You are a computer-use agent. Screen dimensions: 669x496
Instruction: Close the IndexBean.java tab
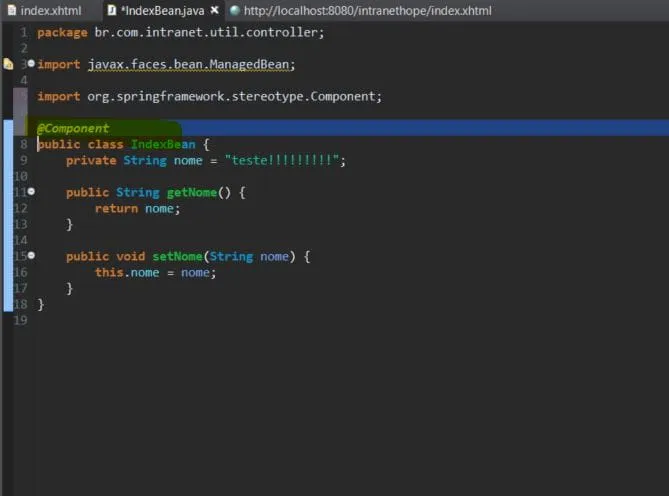pos(215,10)
